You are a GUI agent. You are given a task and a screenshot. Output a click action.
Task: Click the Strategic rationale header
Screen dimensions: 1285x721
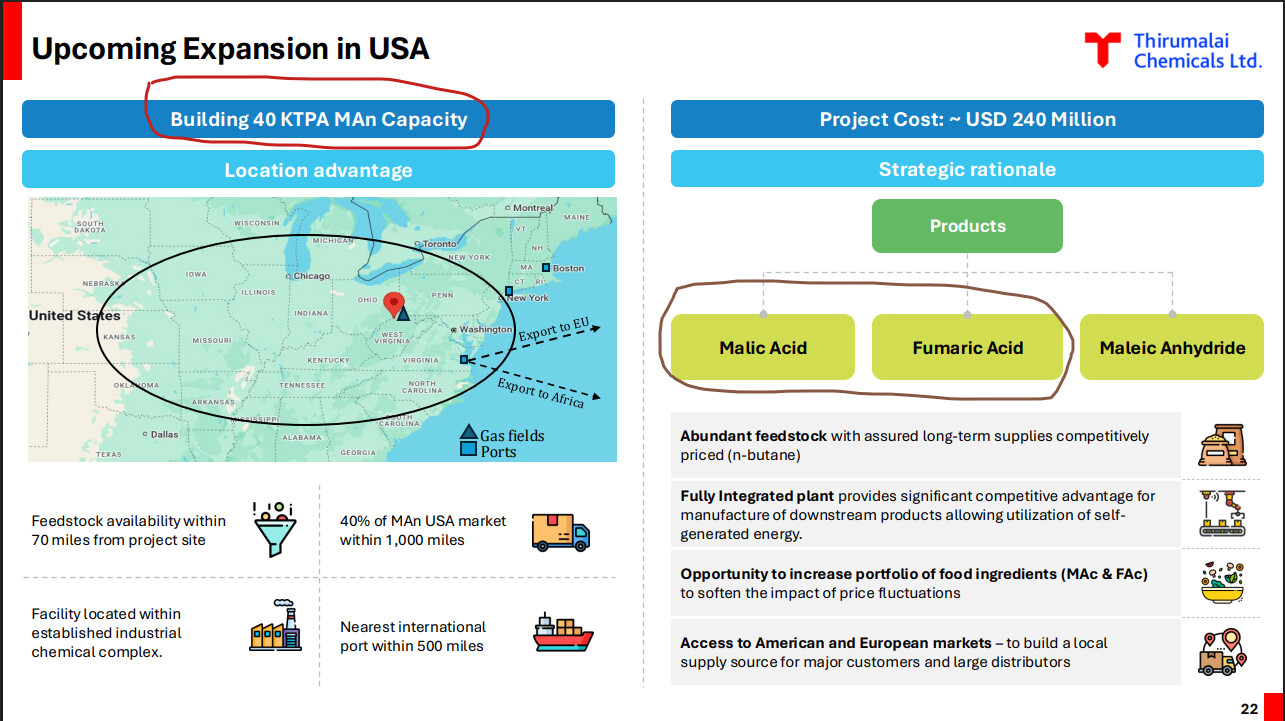coord(967,169)
